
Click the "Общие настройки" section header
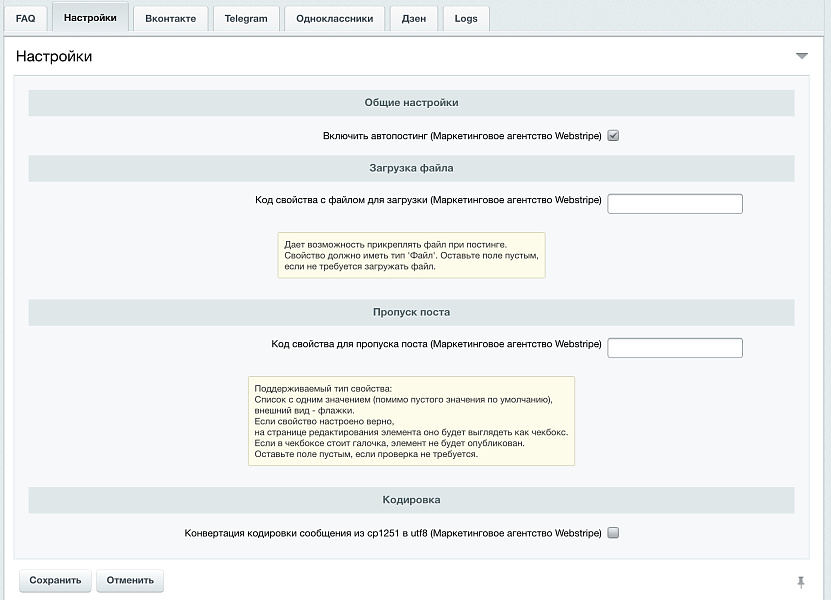tap(413, 101)
